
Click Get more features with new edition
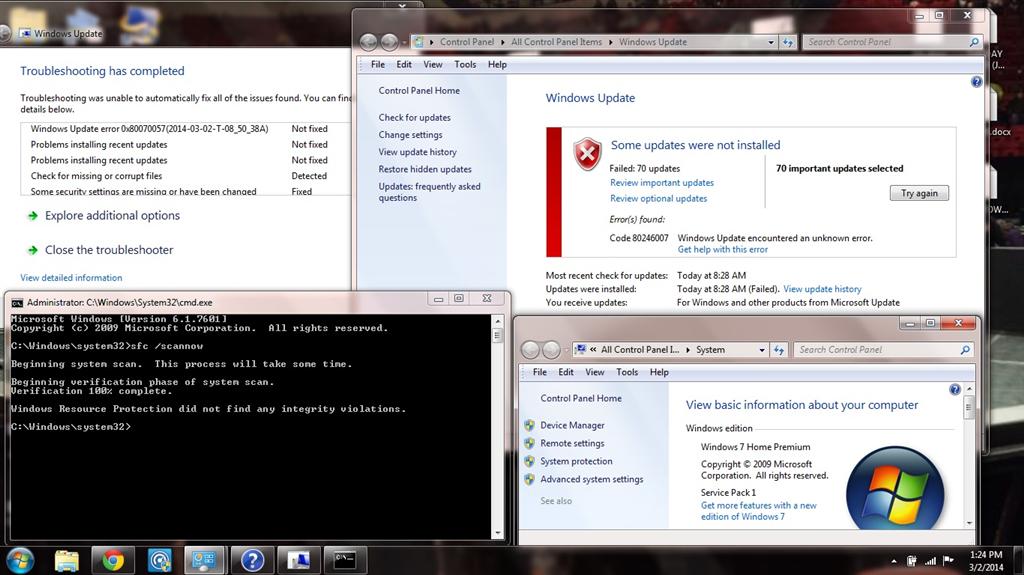758,511
